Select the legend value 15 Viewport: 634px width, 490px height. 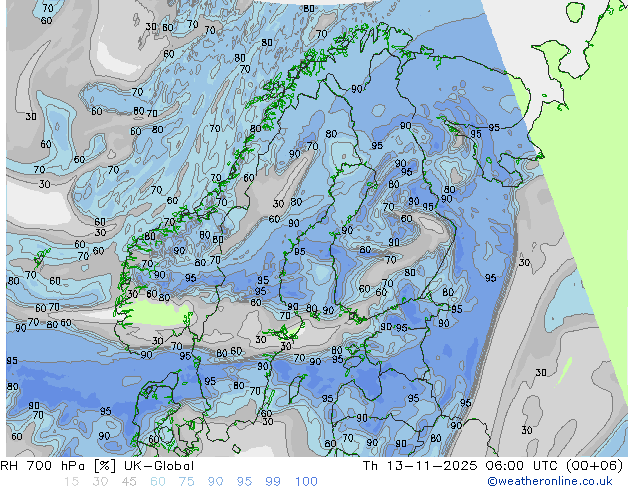coord(71,482)
